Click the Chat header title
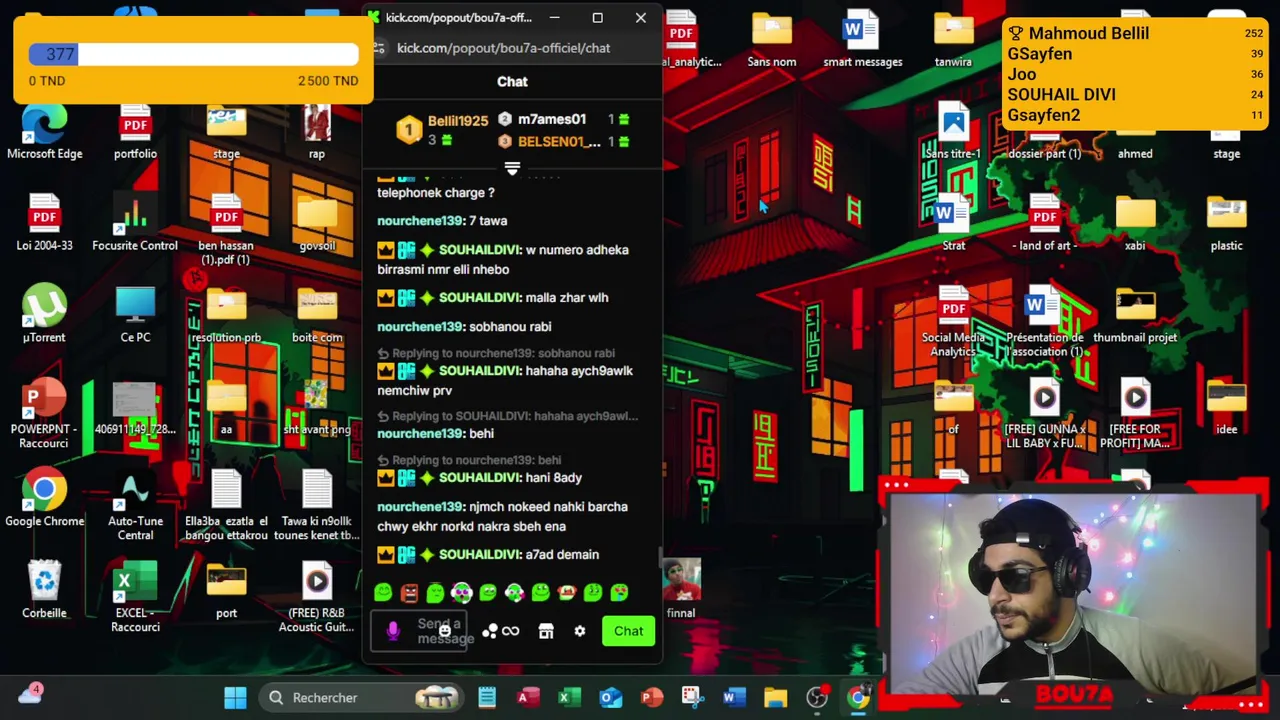The height and width of the screenshot is (720, 1280). [x=512, y=82]
